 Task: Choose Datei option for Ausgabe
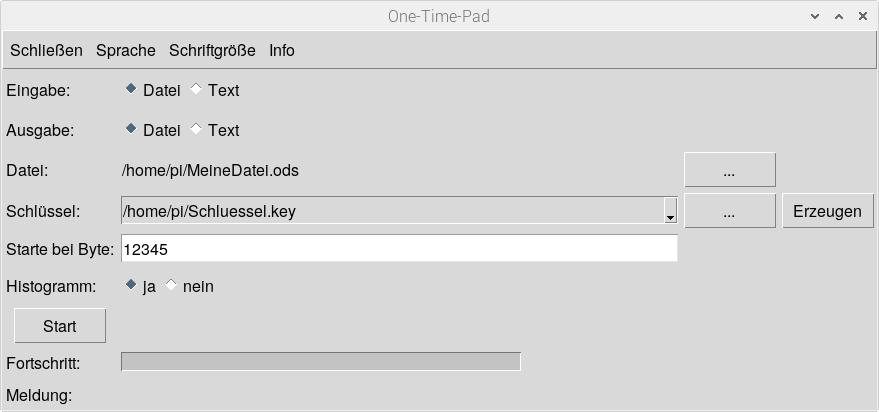pos(131,129)
